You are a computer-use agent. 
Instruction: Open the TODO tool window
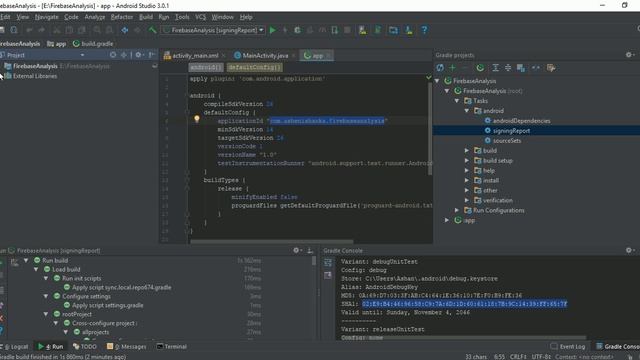[x=84, y=347]
